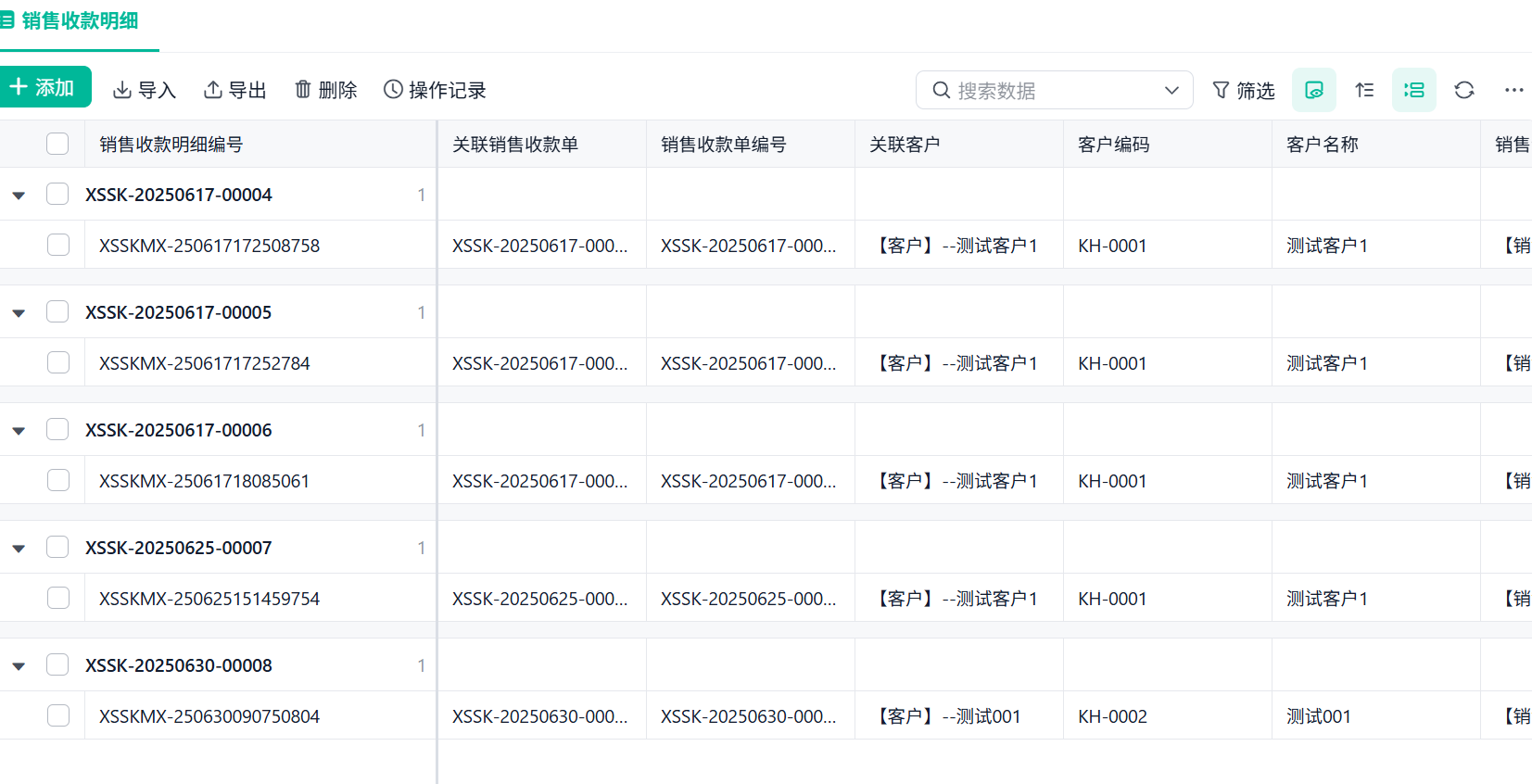Open the search field dropdown arrow

[x=1171, y=90]
